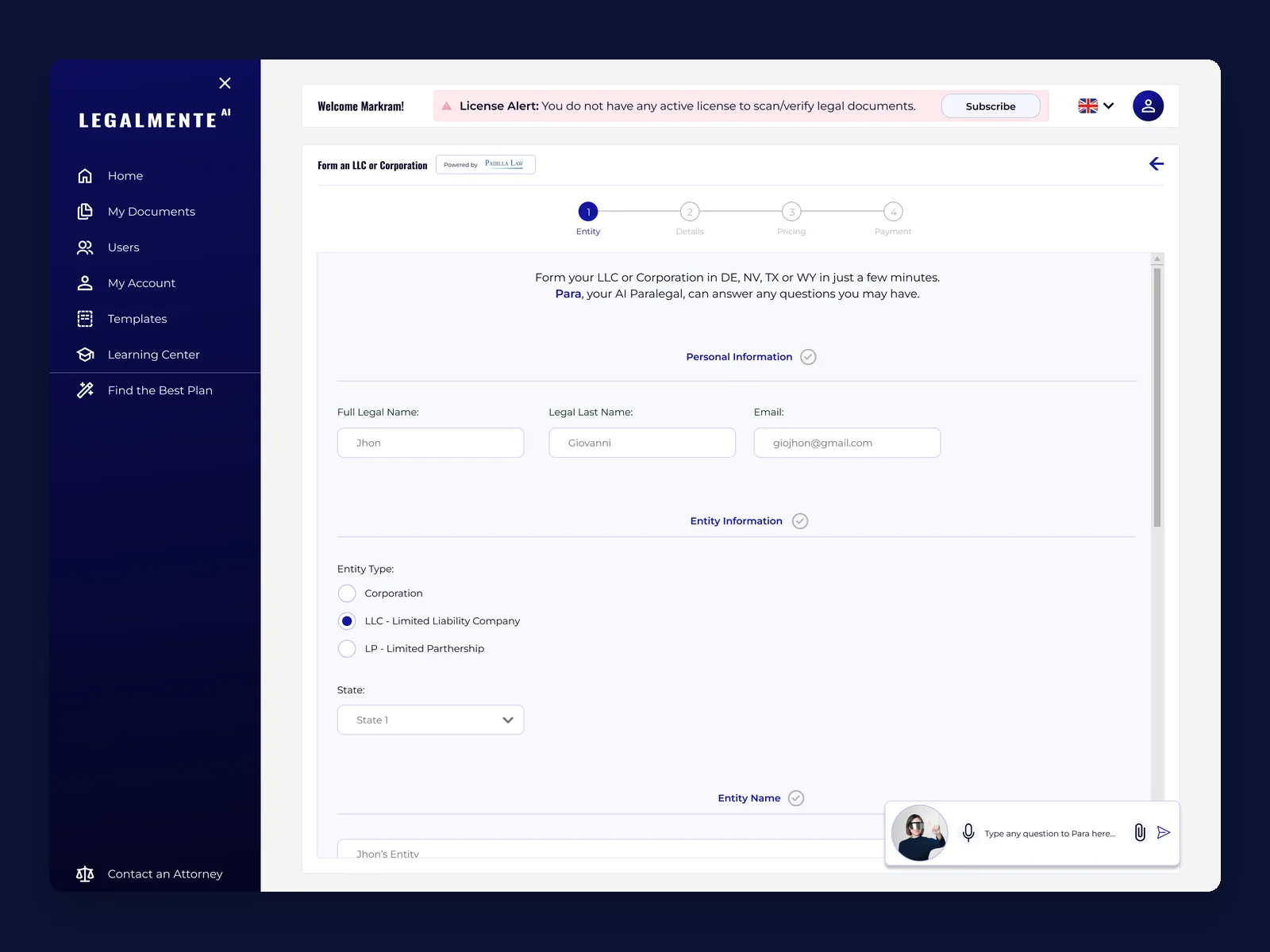Expand the language dropdown chevron
Image resolution: width=1270 pixels, height=952 pixels.
pos(1109,106)
